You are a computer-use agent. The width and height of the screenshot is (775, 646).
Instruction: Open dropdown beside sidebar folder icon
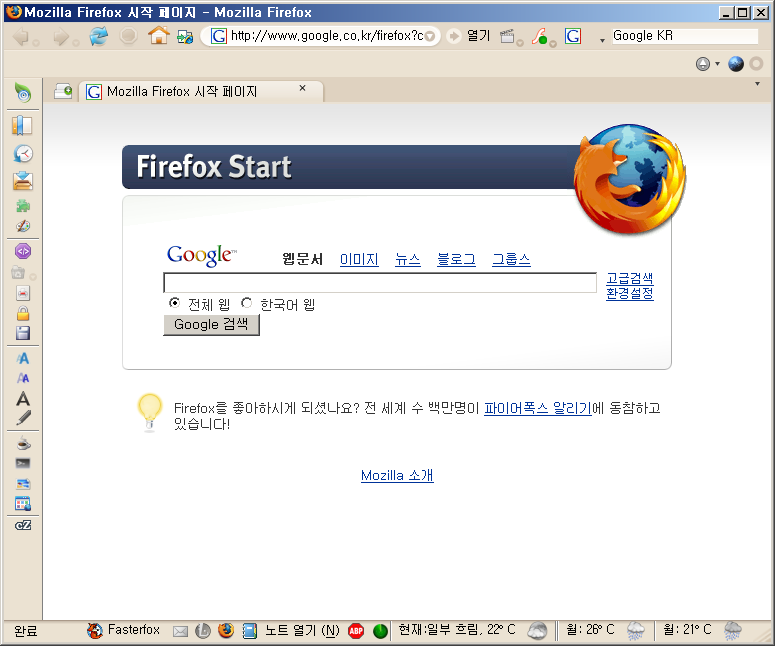coord(33,277)
